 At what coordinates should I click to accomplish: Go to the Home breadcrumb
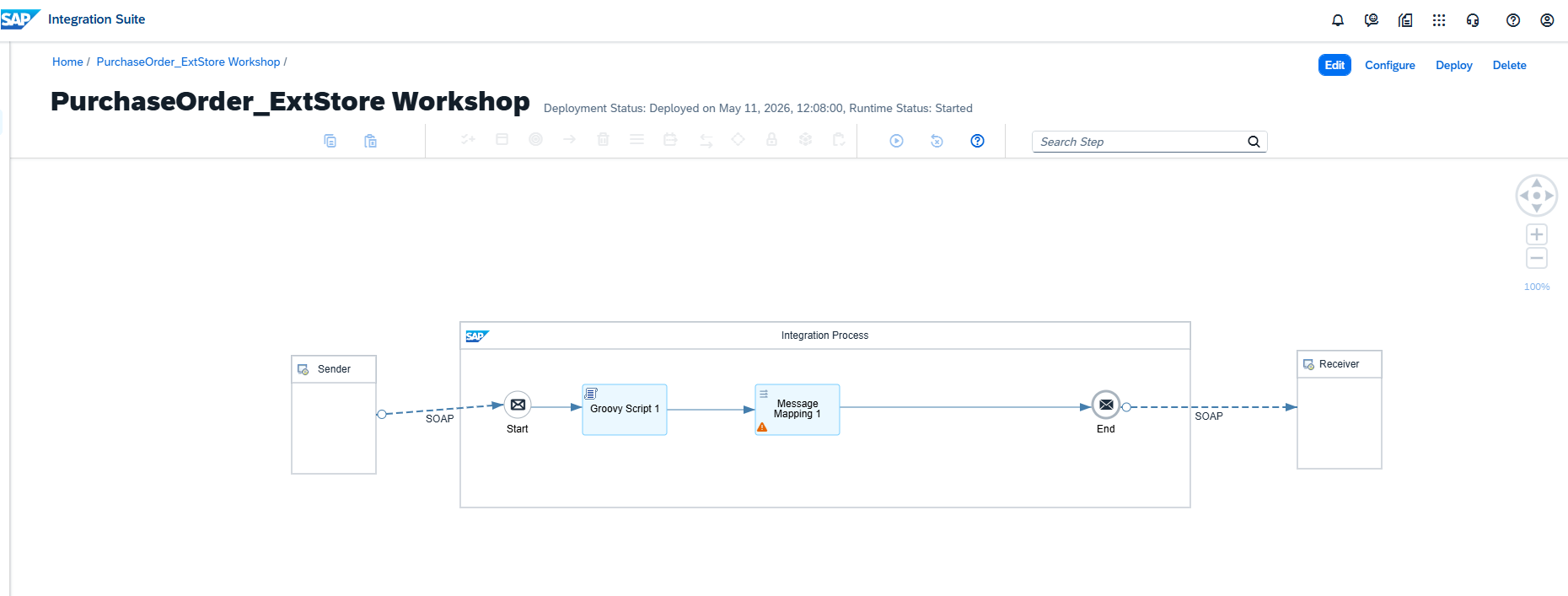point(67,62)
